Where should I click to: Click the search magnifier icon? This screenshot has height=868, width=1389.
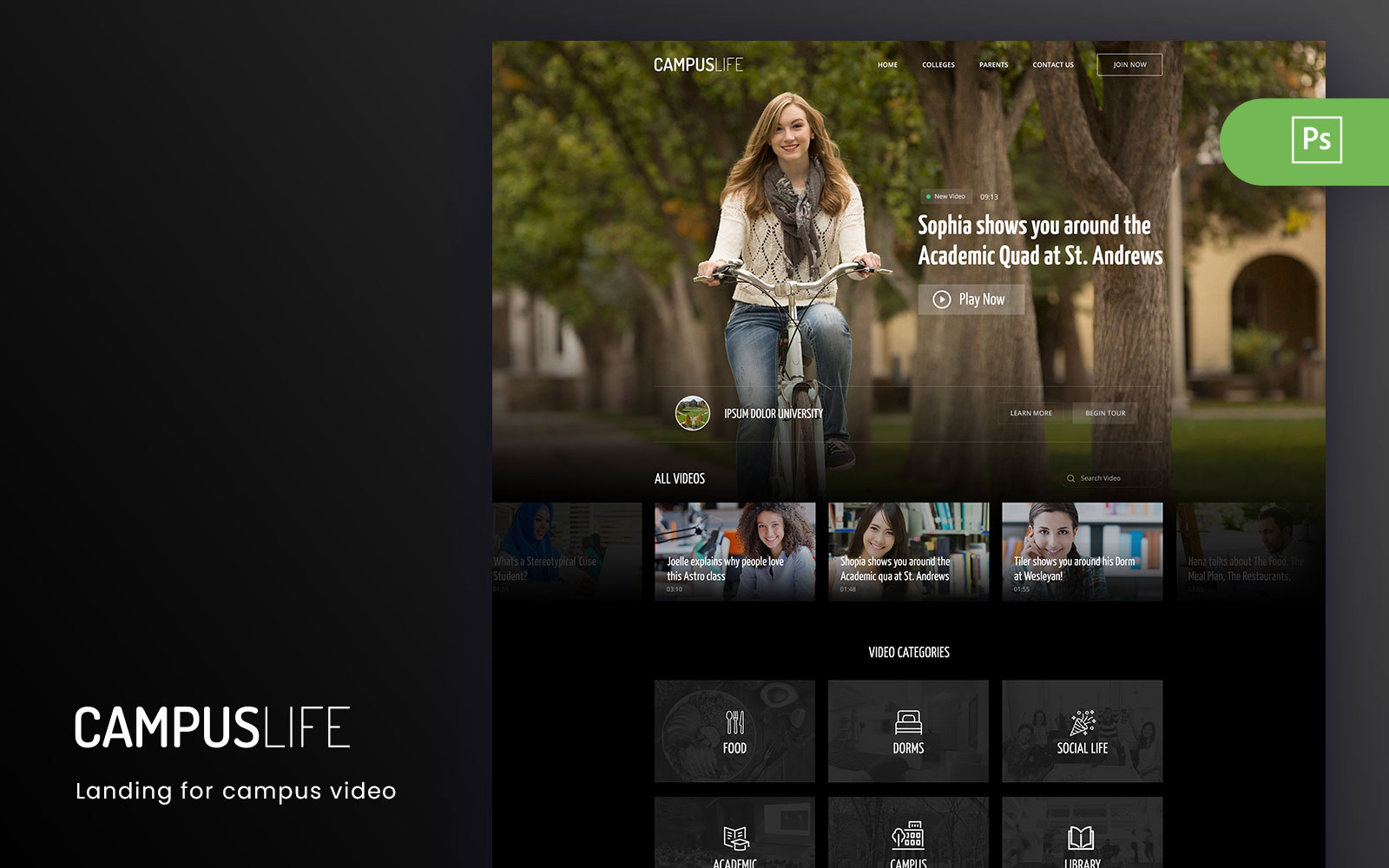click(x=1070, y=478)
